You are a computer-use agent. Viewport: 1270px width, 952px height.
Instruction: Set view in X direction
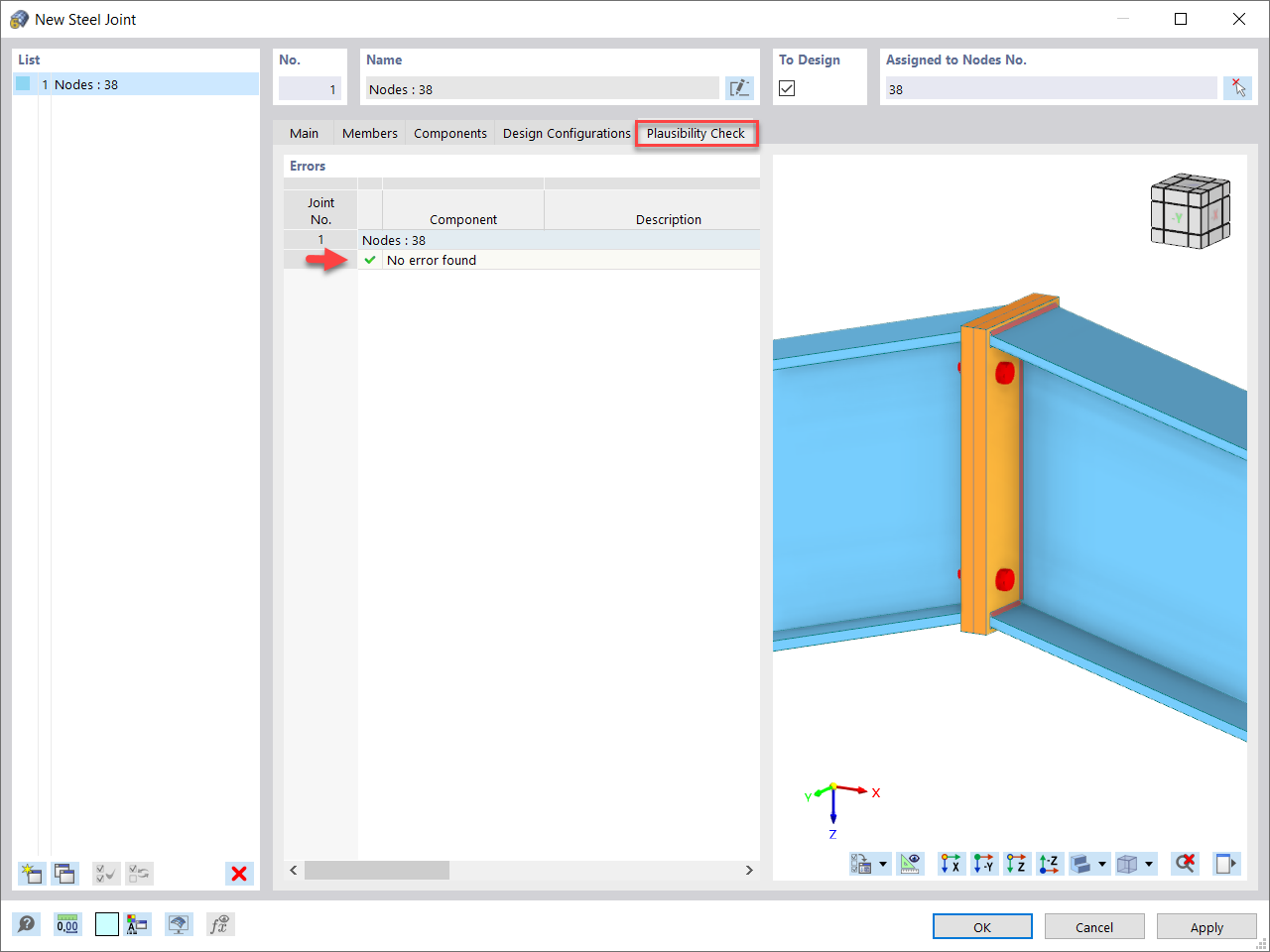(952, 864)
